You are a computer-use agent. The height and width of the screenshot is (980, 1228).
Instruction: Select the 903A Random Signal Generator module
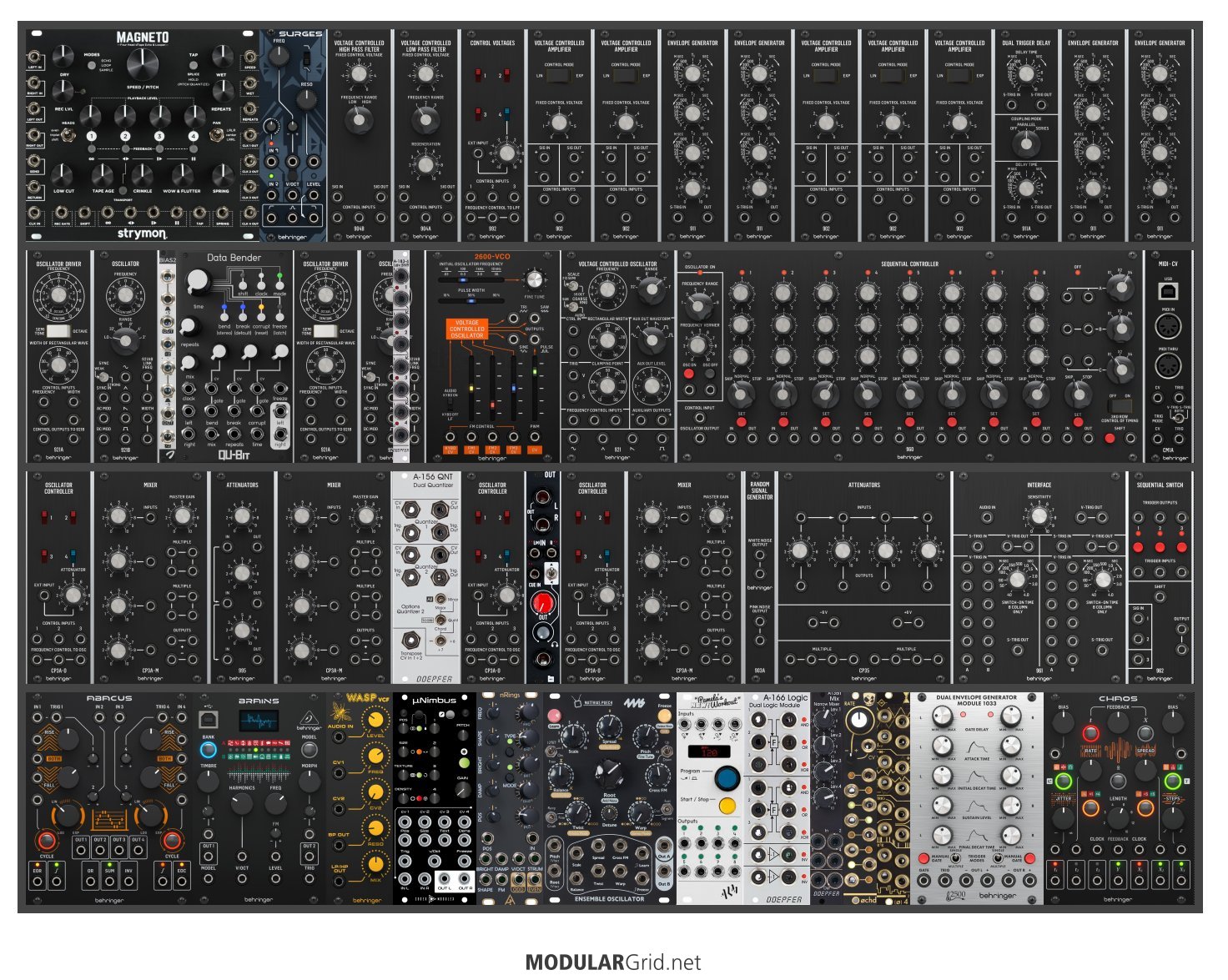coord(759,577)
